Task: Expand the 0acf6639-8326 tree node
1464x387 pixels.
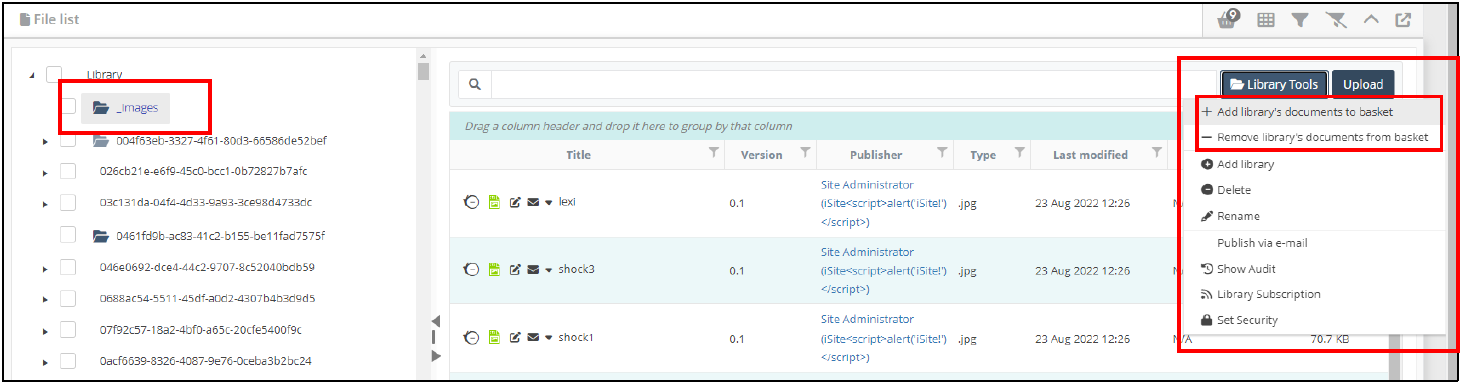Action: pyautogui.click(x=45, y=362)
